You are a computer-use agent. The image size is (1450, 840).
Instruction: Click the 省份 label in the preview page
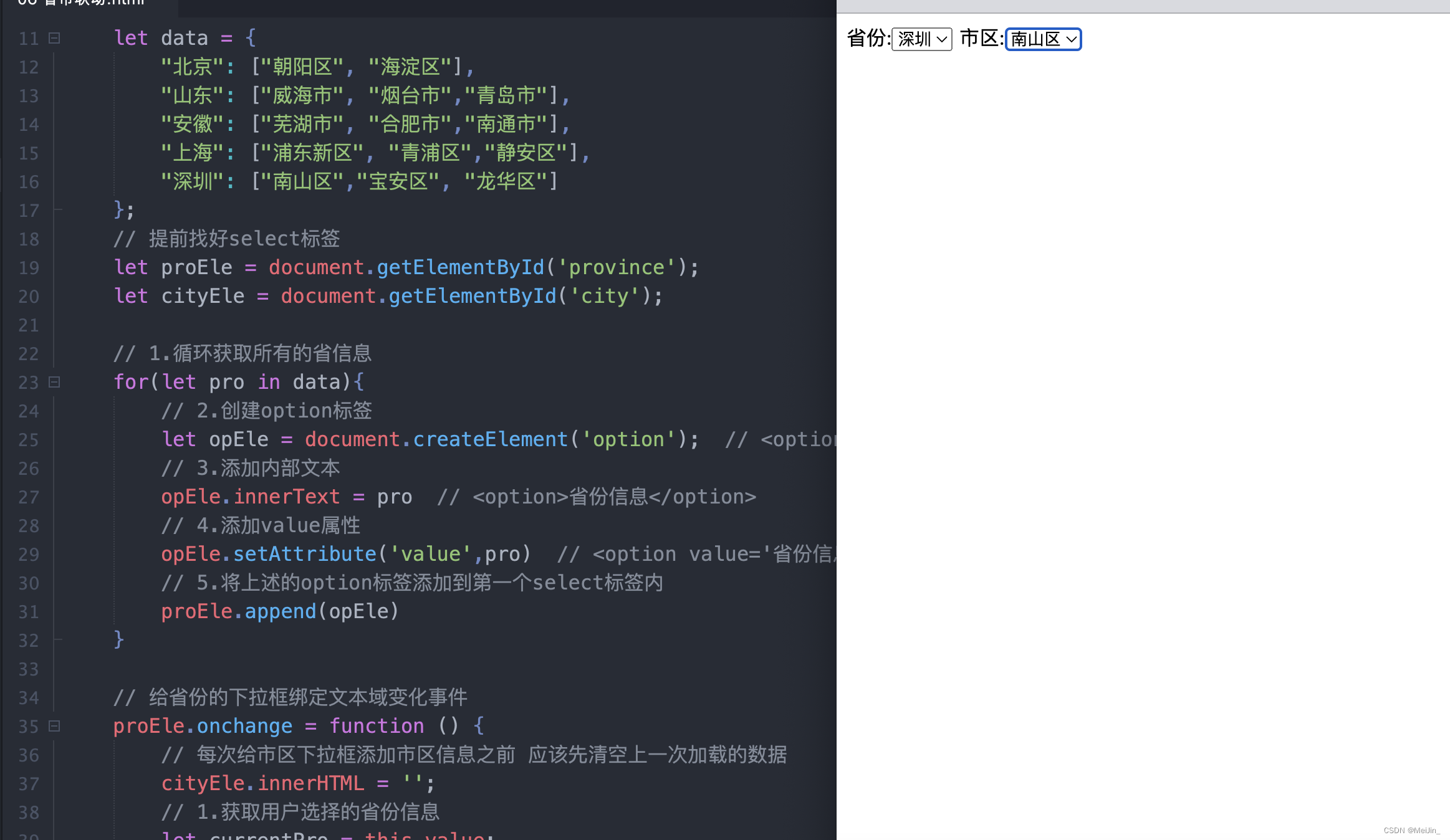coord(869,39)
